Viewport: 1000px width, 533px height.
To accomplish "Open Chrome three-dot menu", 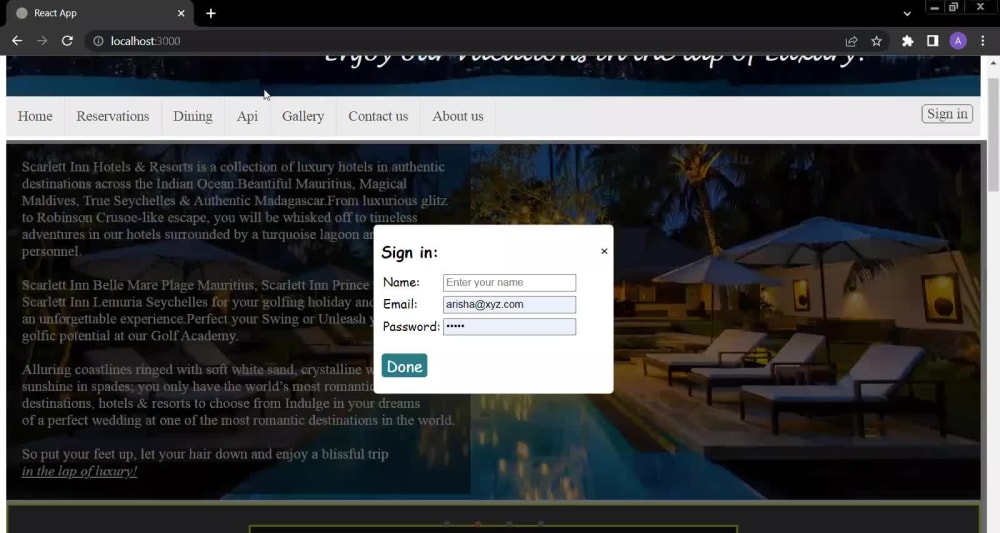I will coord(982,41).
